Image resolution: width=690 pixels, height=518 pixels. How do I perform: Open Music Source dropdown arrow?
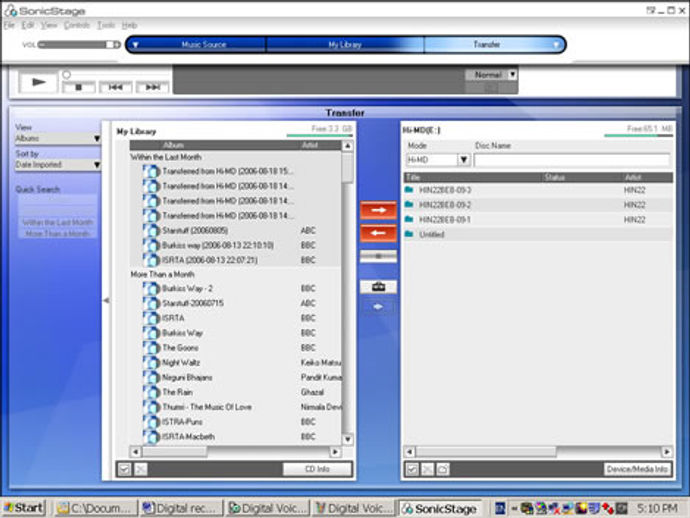click(136, 45)
